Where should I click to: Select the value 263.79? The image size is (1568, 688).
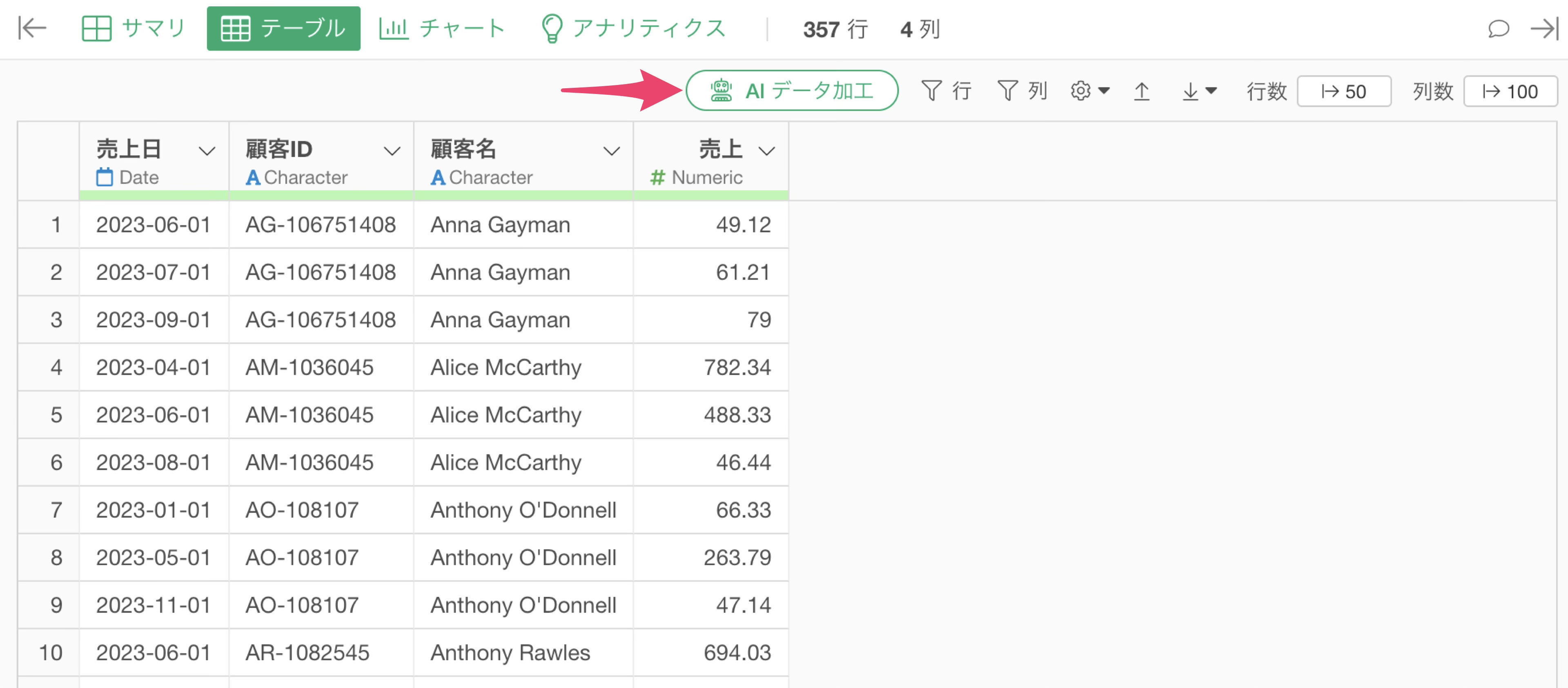click(x=711, y=557)
